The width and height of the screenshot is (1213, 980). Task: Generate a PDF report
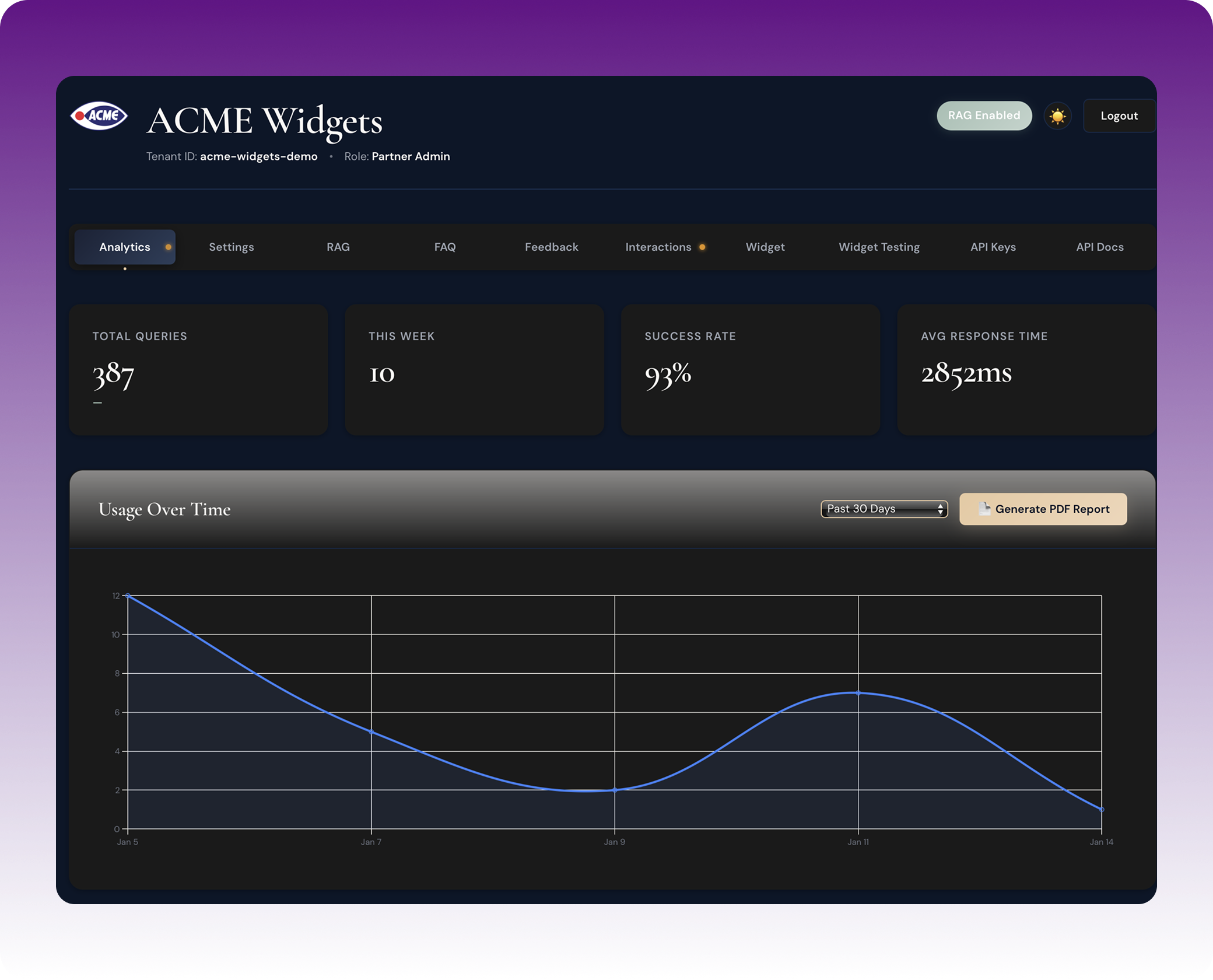(1044, 509)
